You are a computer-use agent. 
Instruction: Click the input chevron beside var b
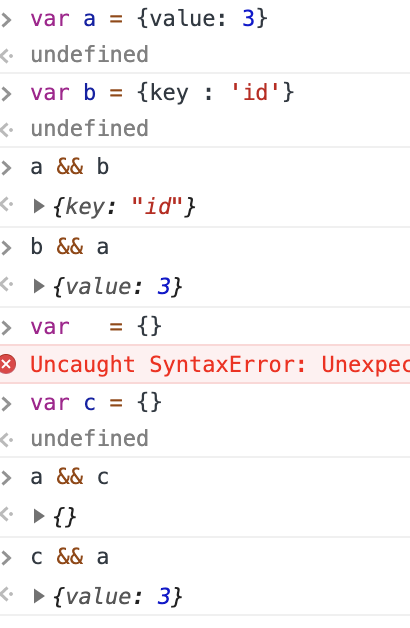click(6, 93)
